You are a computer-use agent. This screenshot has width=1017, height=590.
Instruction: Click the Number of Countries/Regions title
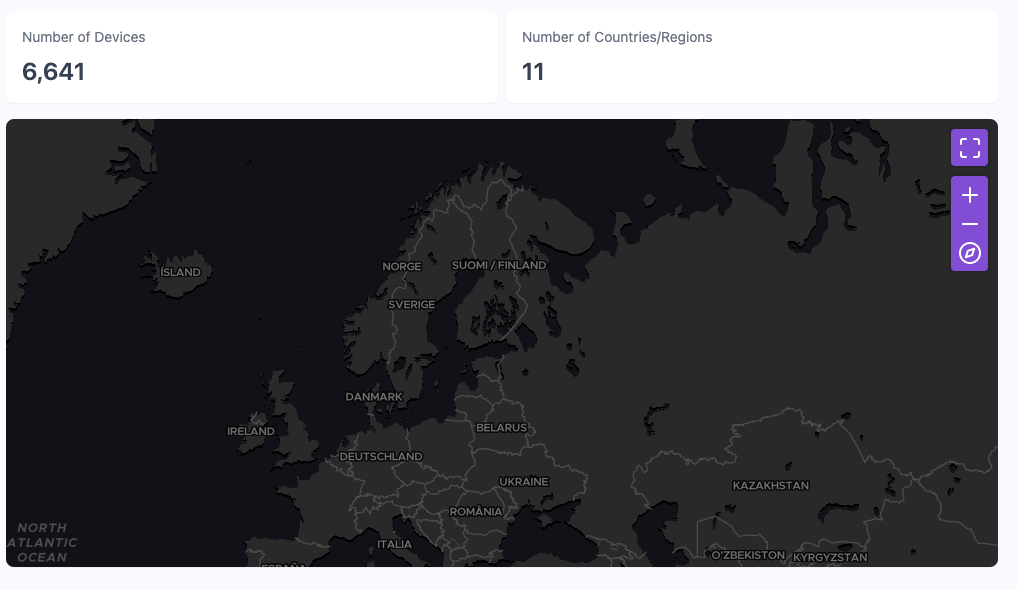click(x=617, y=37)
